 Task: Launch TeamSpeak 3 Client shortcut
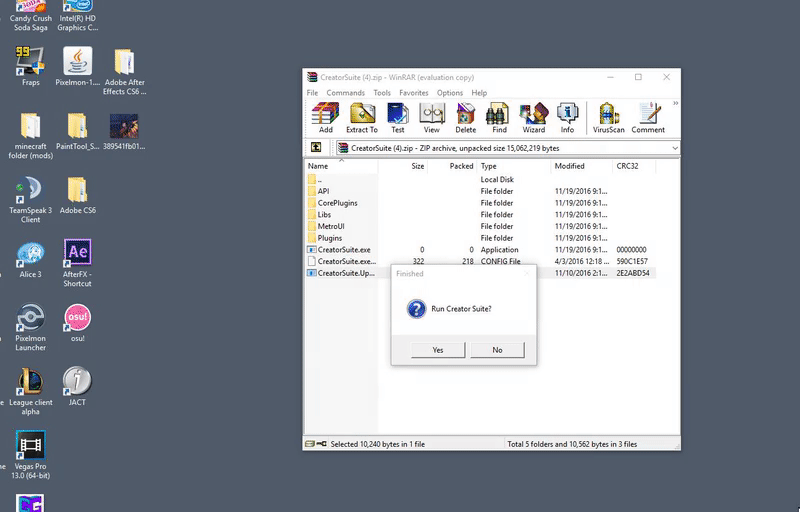(31, 199)
